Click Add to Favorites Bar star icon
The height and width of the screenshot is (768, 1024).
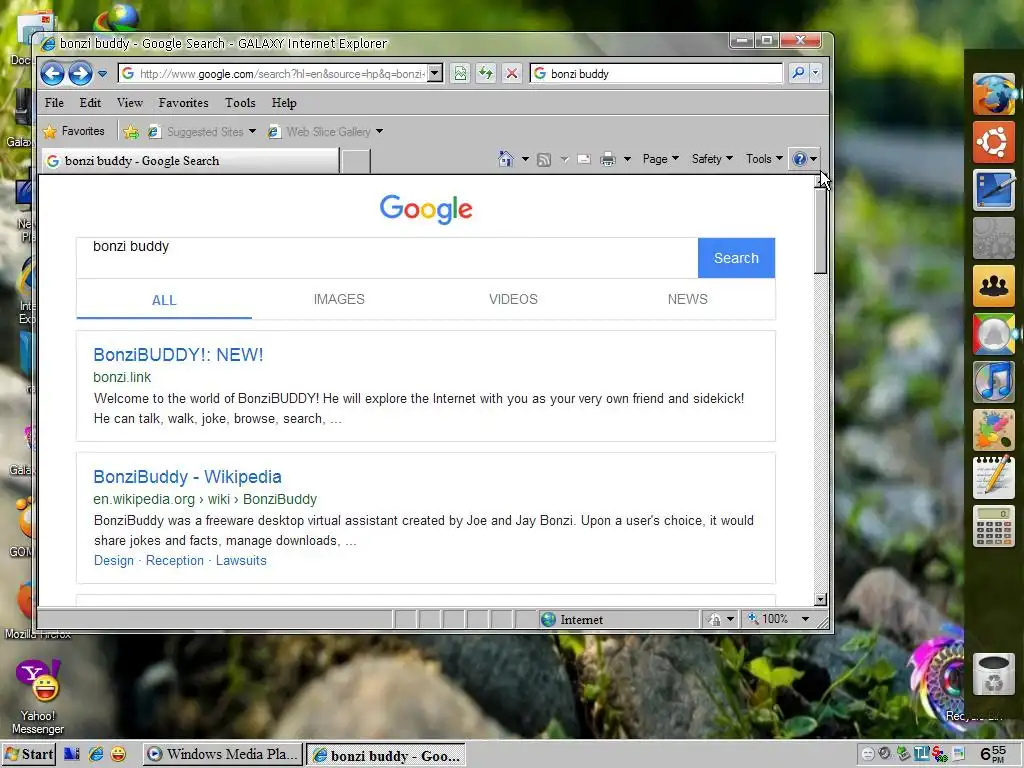tap(131, 132)
